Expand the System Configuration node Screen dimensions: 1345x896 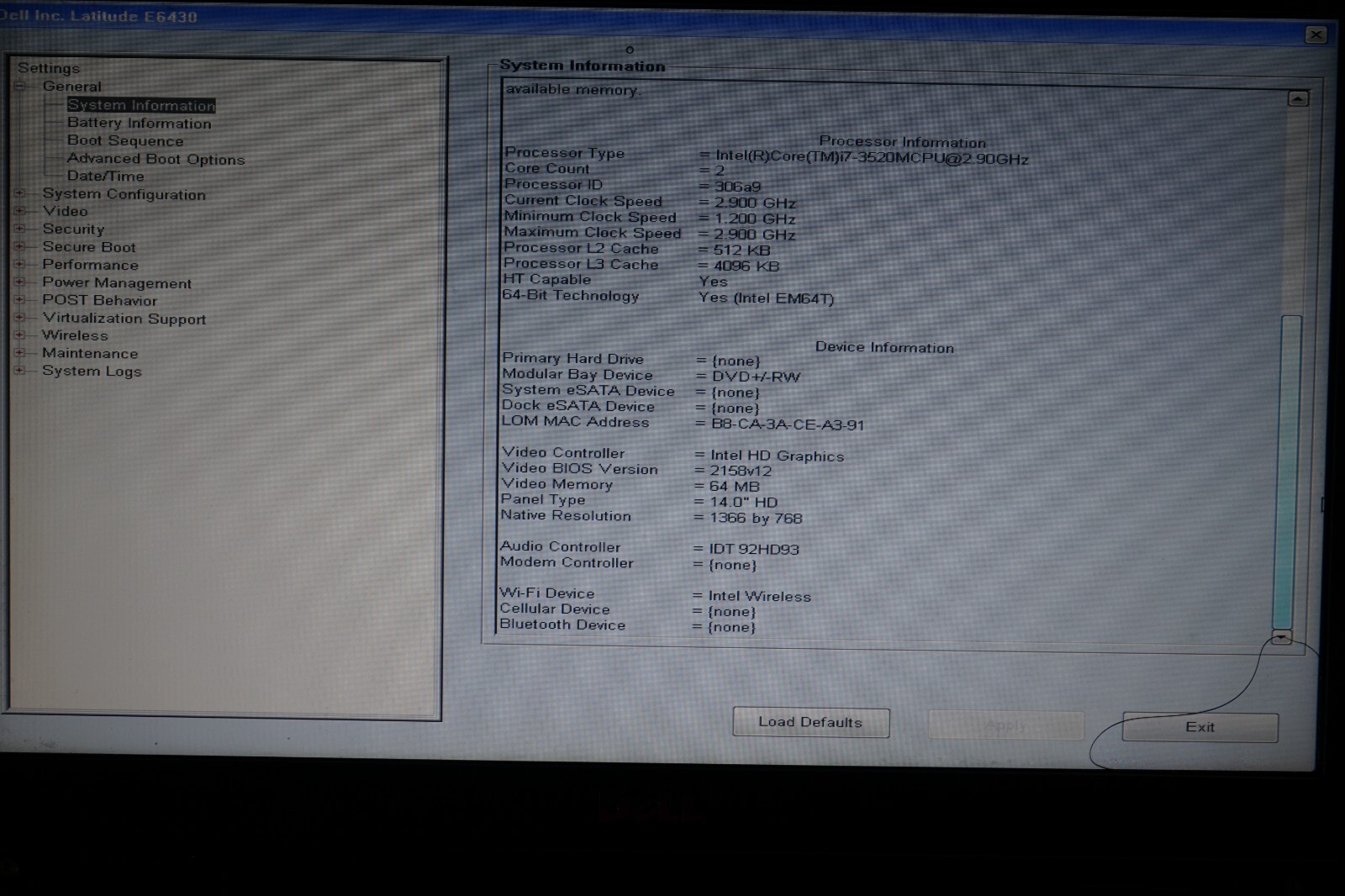pyautogui.click(x=20, y=194)
